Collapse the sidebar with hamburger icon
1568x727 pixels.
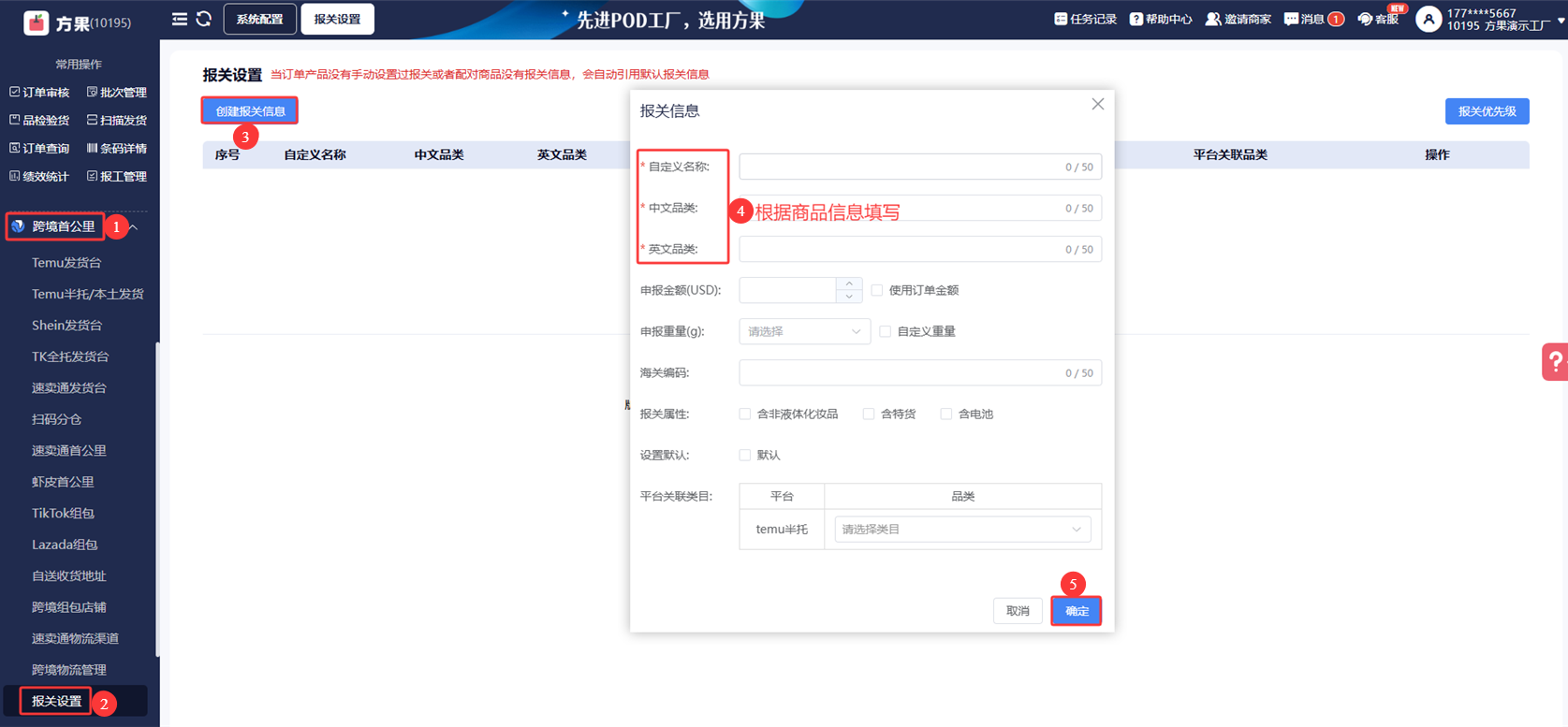pyautogui.click(x=180, y=19)
